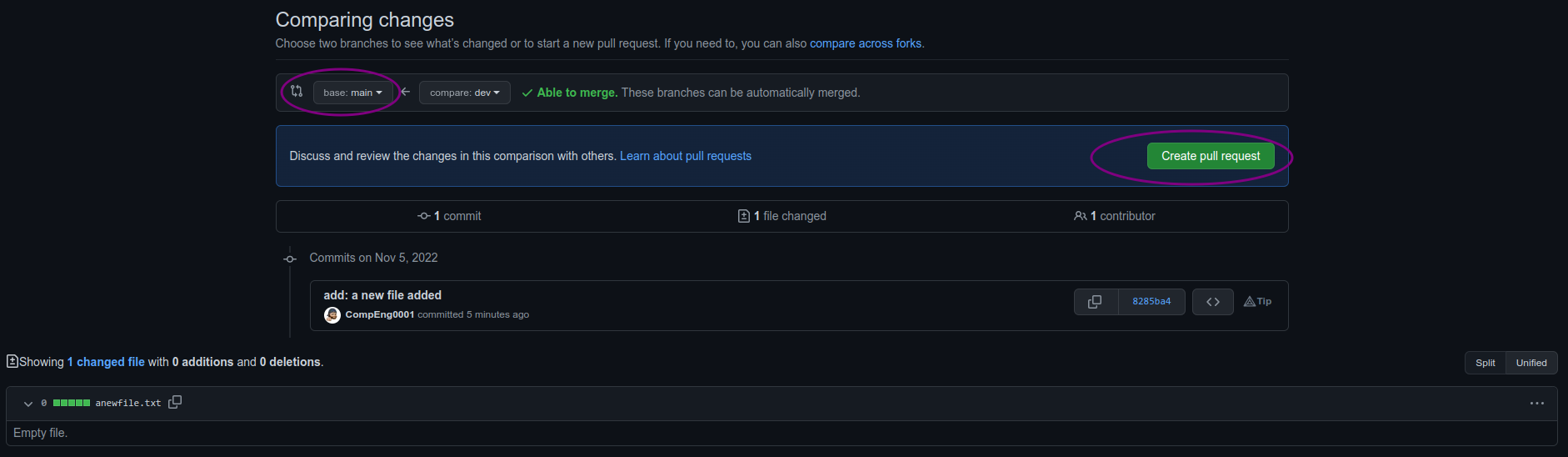Open the compare: dev branch dropdown
The width and height of the screenshot is (1568, 457).
pyautogui.click(x=464, y=93)
